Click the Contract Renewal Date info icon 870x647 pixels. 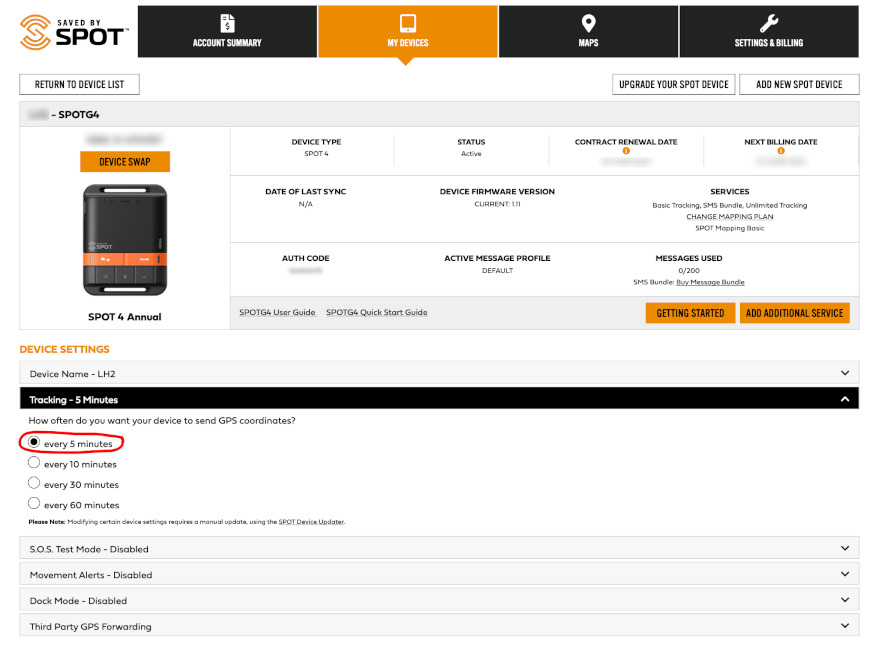coord(627,152)
